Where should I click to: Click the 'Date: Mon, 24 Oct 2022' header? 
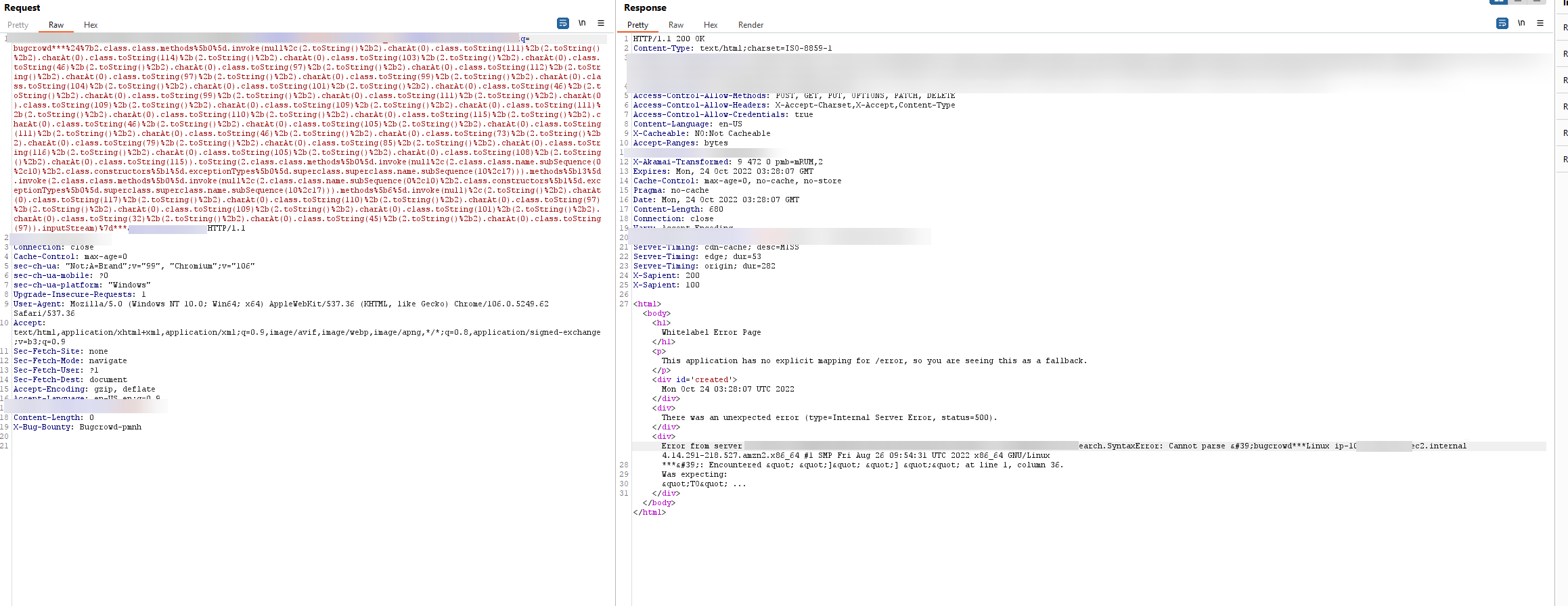(x=716, y=200)
